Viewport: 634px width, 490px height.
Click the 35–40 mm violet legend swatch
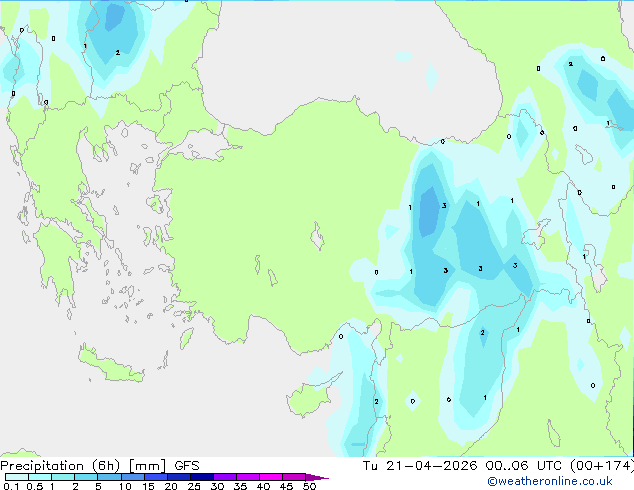pyautogui.click(x=247, y=477)
